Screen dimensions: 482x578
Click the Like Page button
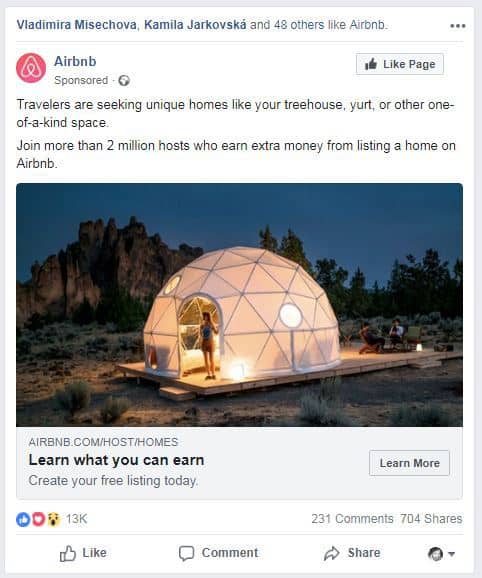(x=400, y=64)
